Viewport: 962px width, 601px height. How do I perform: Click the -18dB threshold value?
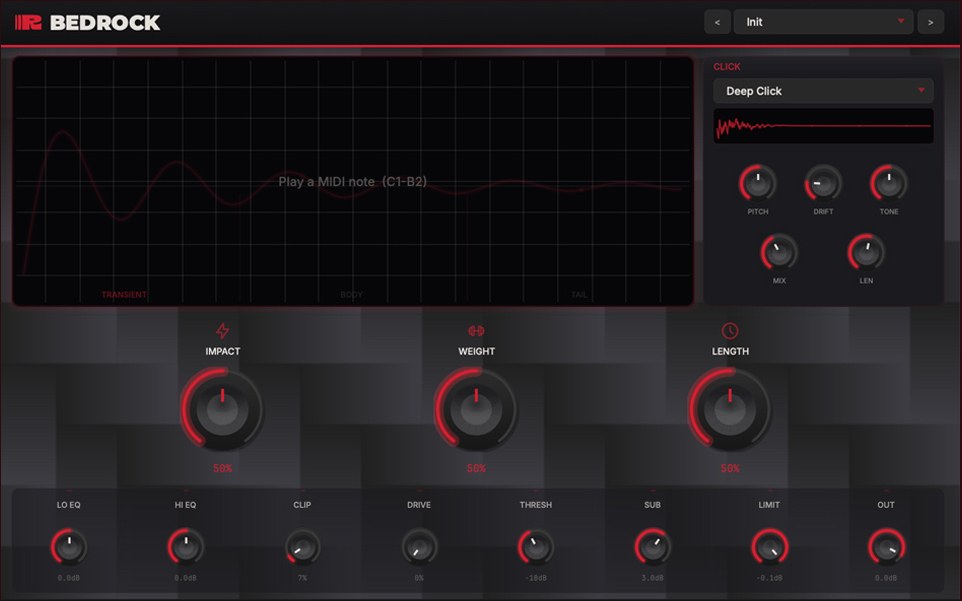536,578
